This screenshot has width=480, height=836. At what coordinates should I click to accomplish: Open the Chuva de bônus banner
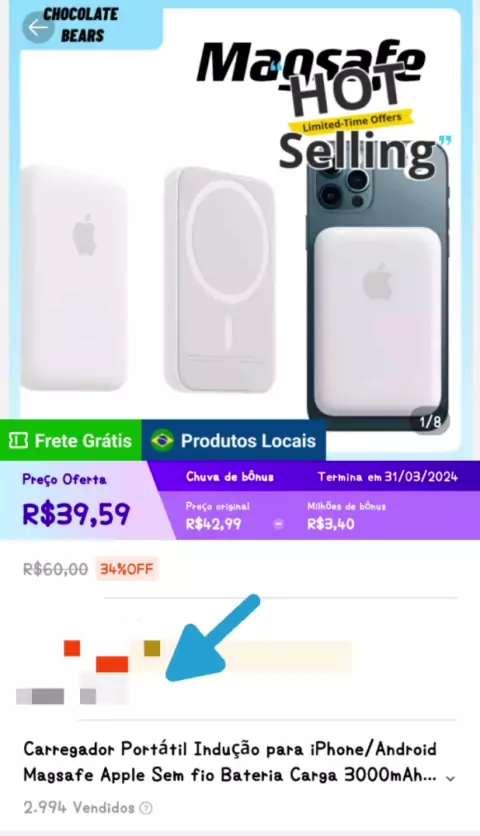tap(230, 477)
